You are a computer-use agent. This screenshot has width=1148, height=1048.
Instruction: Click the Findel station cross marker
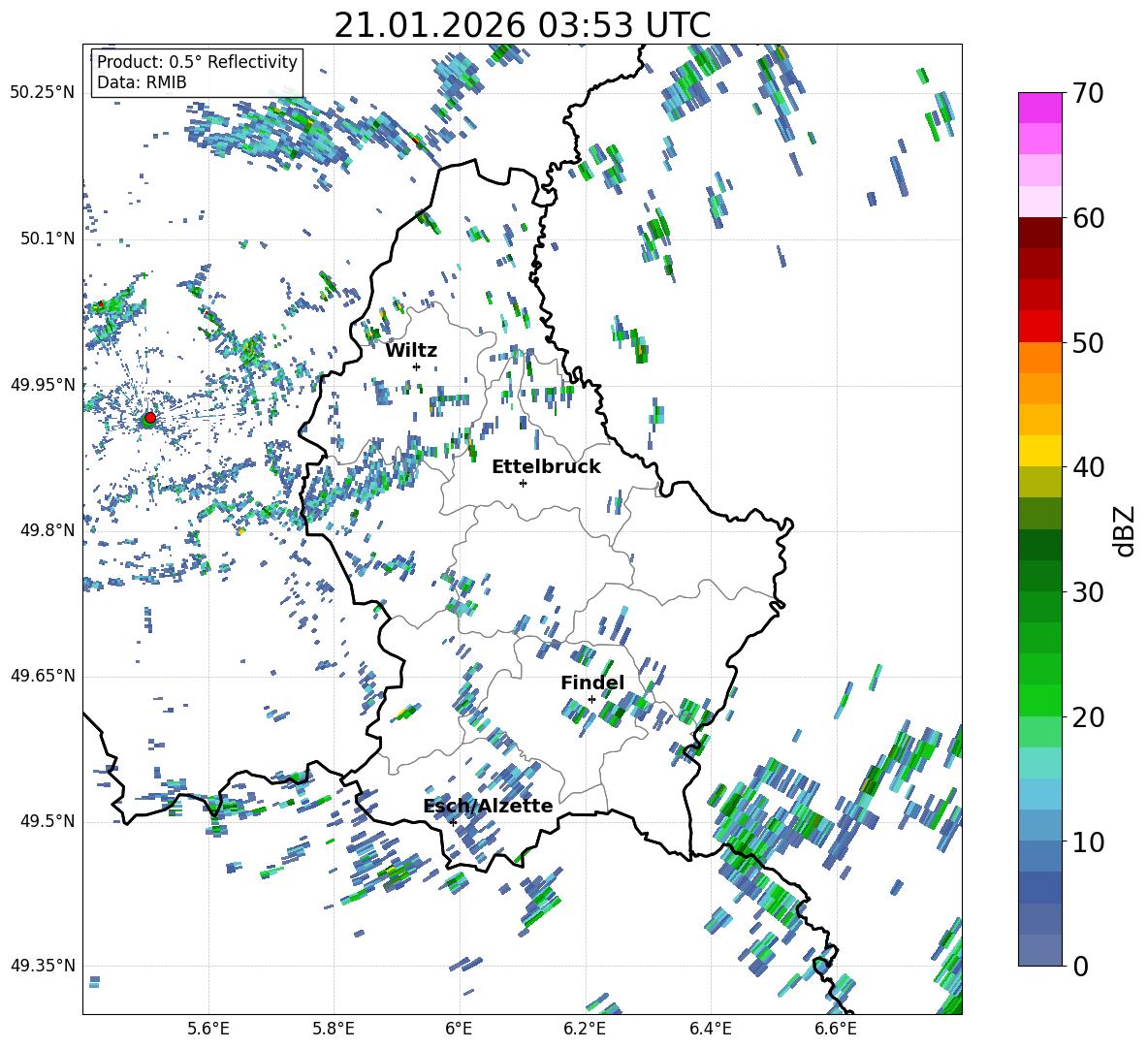coord(591,699)
